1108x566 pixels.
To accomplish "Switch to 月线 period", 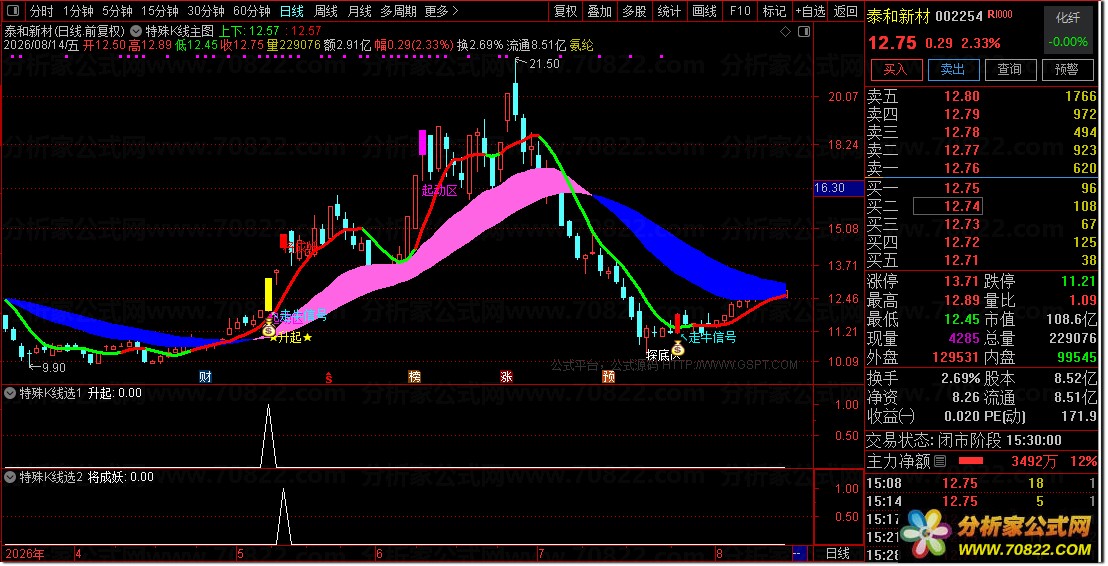I will tap(360, 11).
